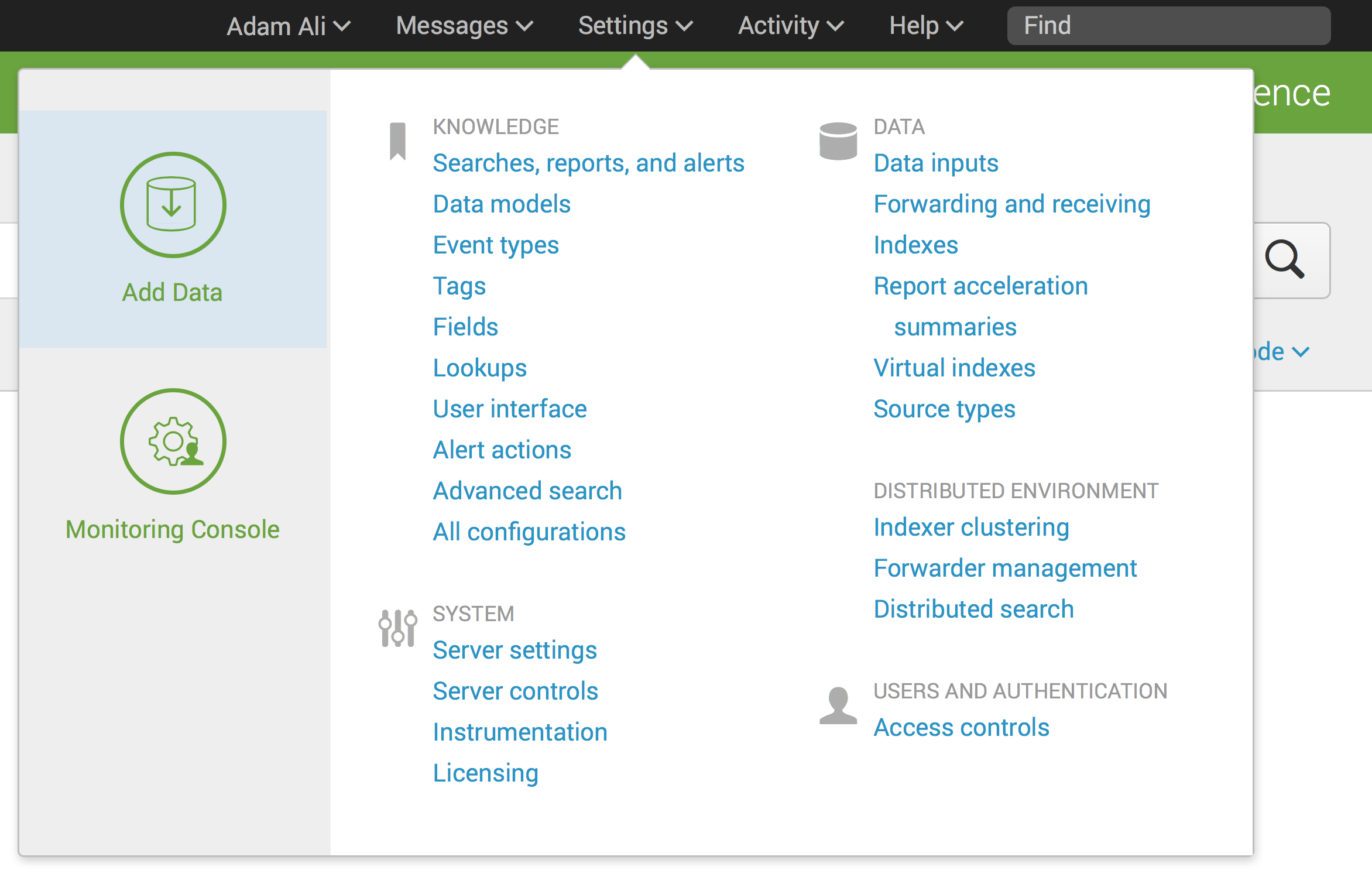Open the Activity dropdown
The height and width of the screenshot is (884, 1372).
[x=791, y=26]
